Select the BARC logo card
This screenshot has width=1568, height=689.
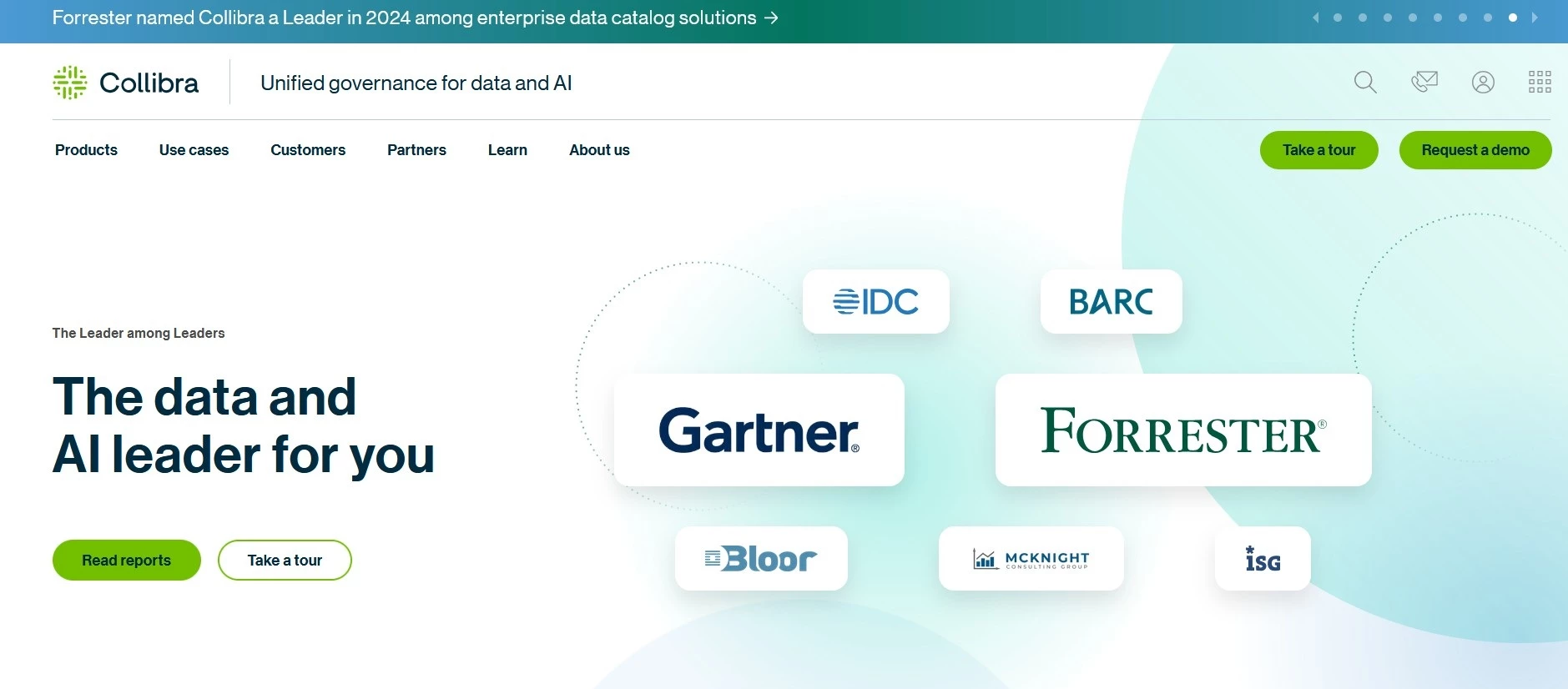point(1111,301)
